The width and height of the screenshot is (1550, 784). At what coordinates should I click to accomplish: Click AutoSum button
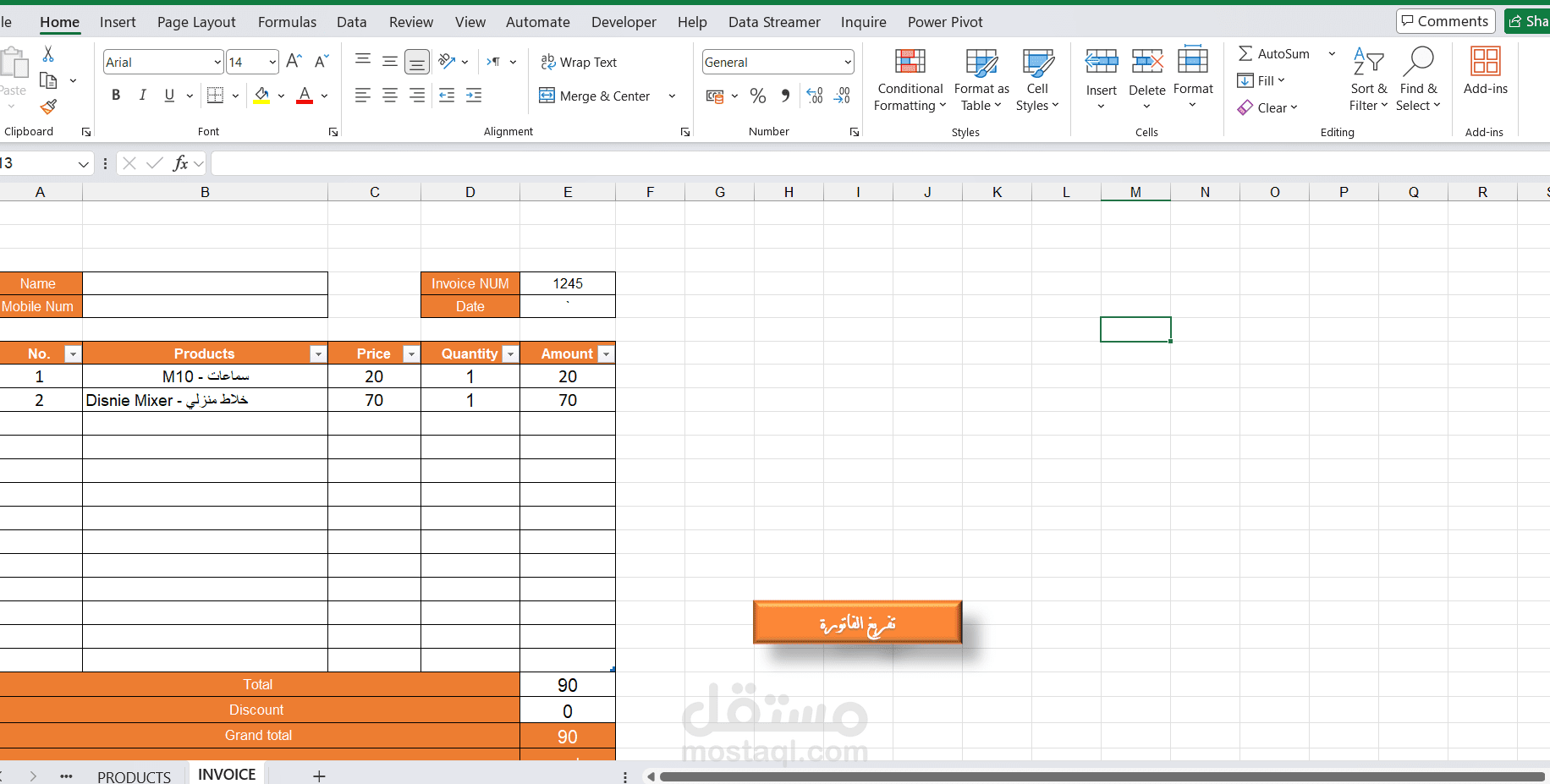1274,53
